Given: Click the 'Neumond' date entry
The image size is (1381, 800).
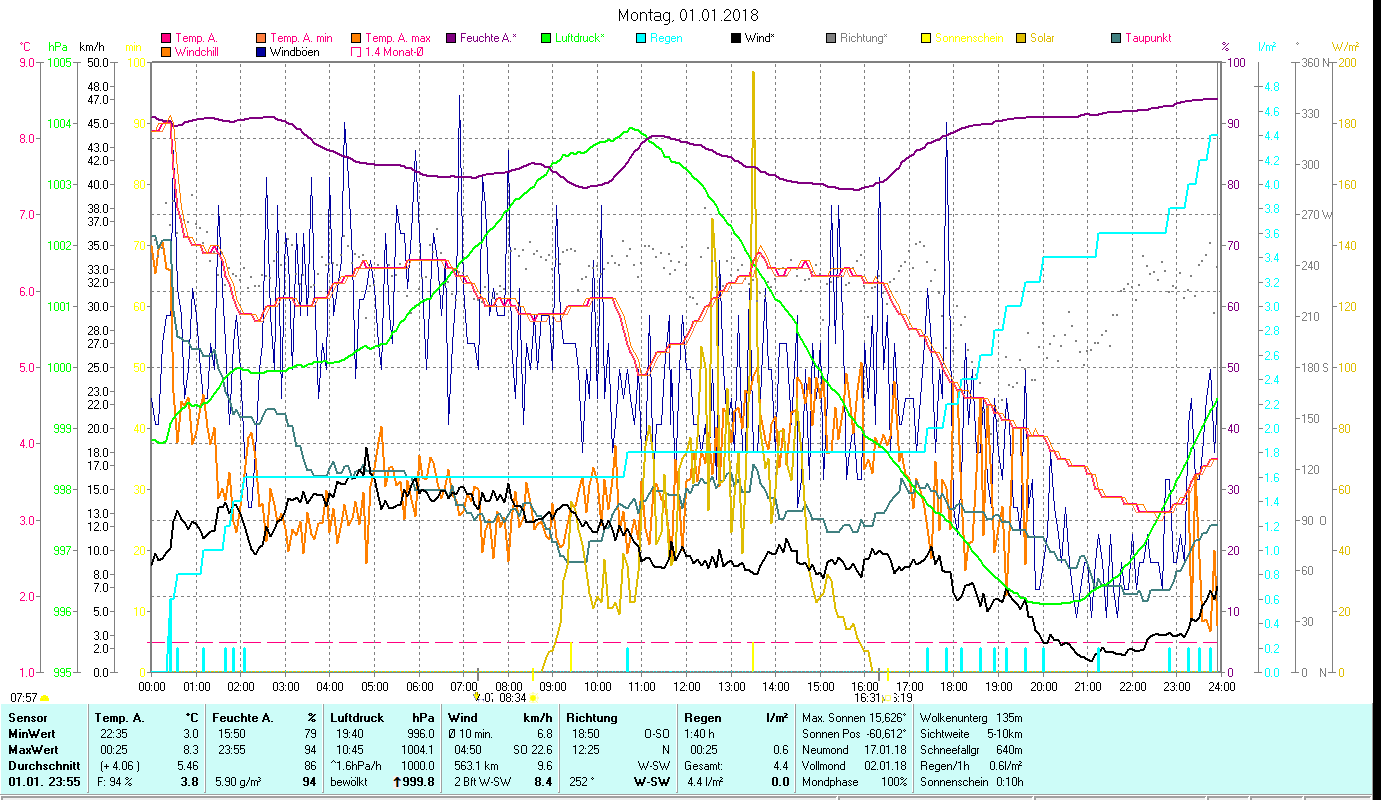Looking at the screenshot, I should coord(853,748).
